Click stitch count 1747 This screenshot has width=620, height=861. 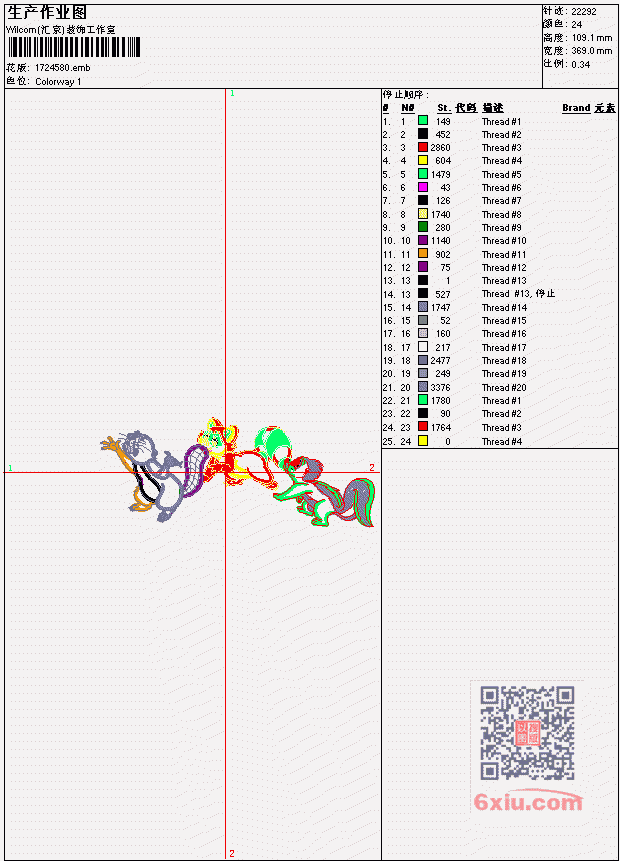click(x=440, y=308)
